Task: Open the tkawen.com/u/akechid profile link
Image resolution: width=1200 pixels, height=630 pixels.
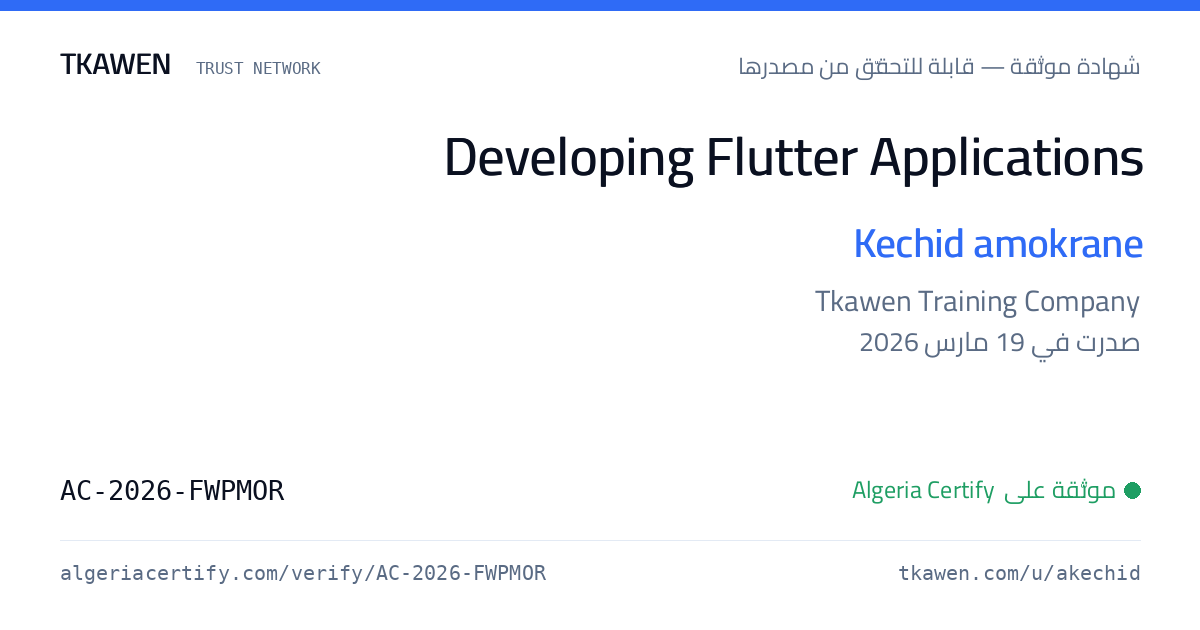Action: [x=1019, y=573]
